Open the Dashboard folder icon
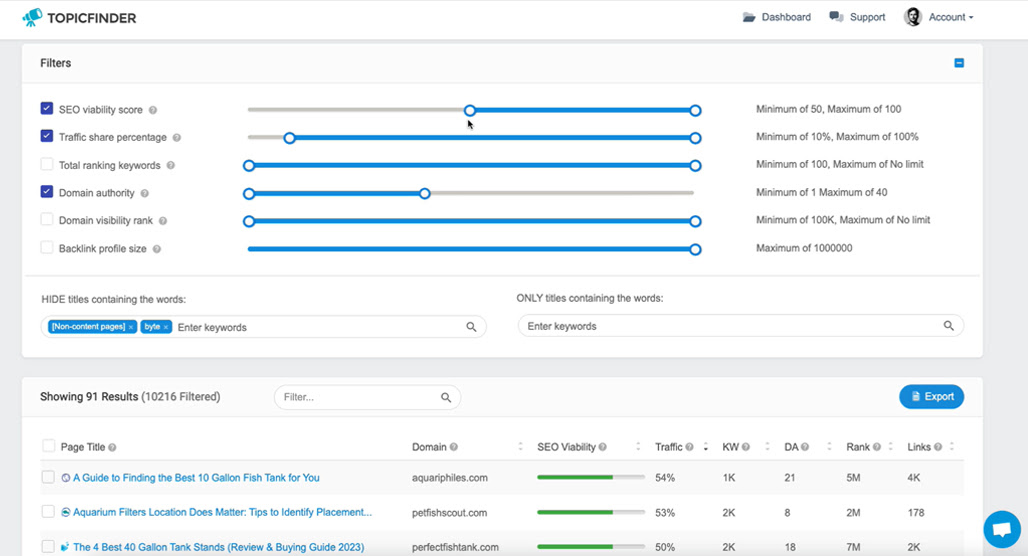The image size is (1028, 556). pos(749,17)
